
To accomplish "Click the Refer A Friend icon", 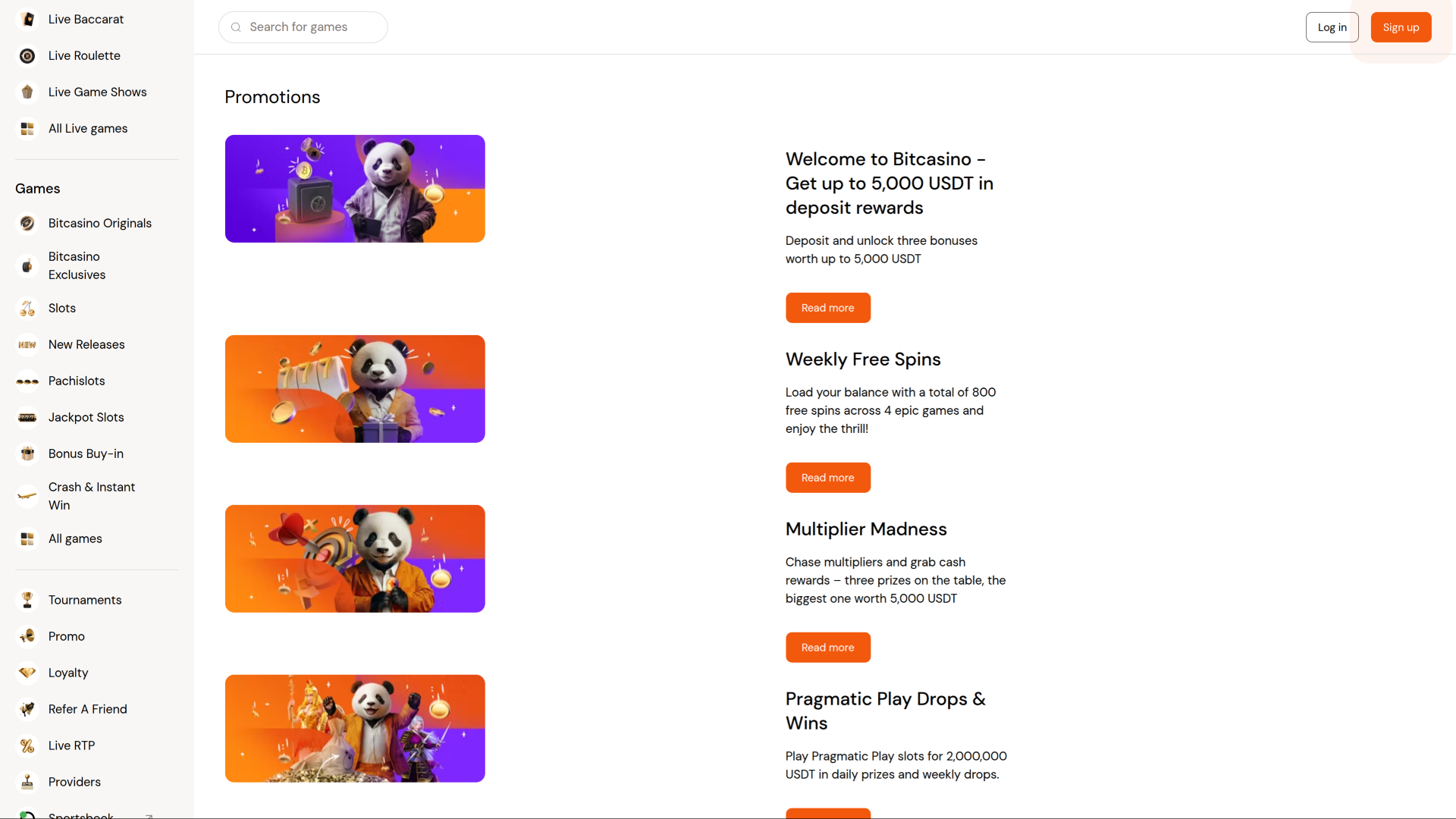I will pos(27,709).
